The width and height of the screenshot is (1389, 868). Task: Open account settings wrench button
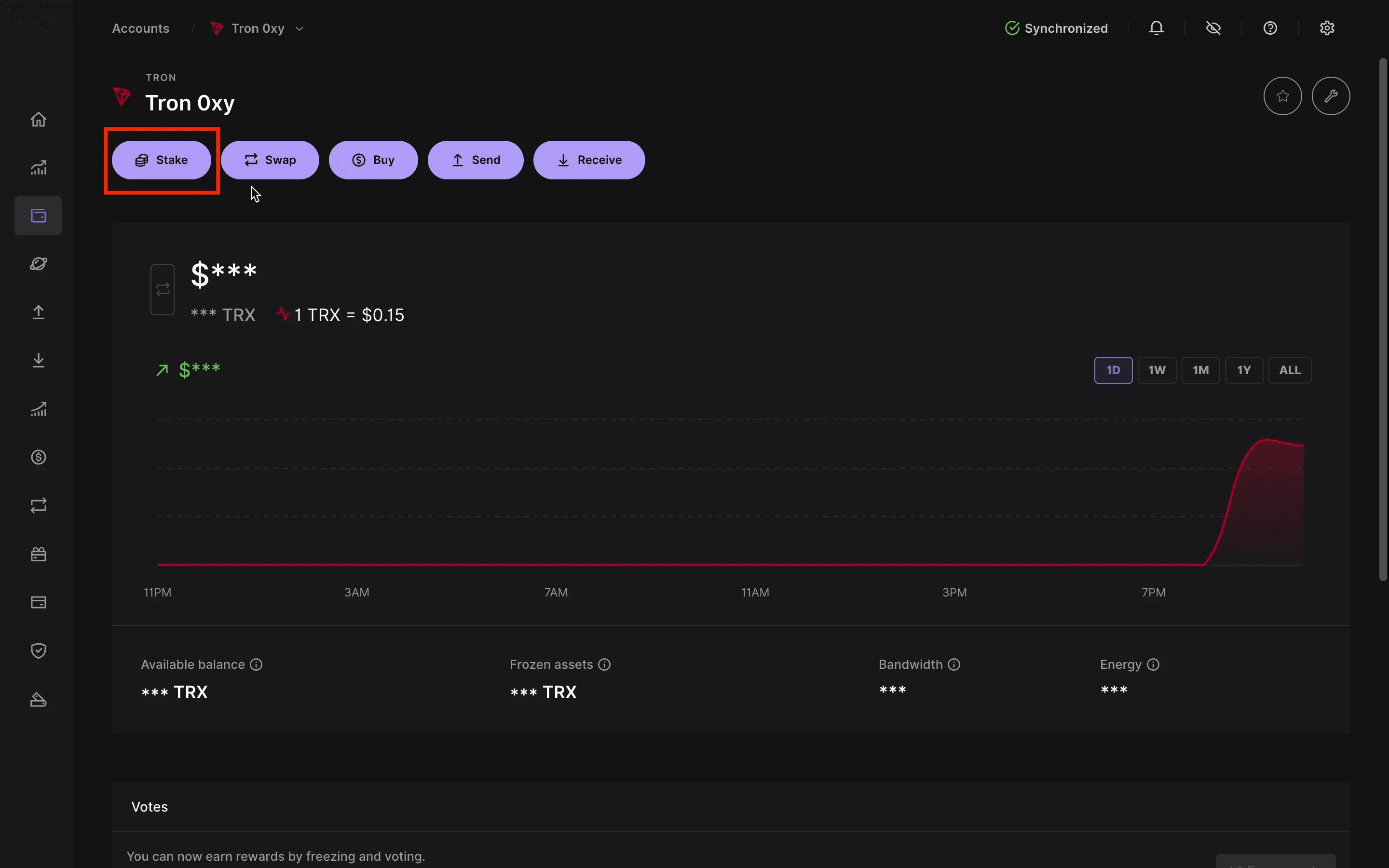1331,96
